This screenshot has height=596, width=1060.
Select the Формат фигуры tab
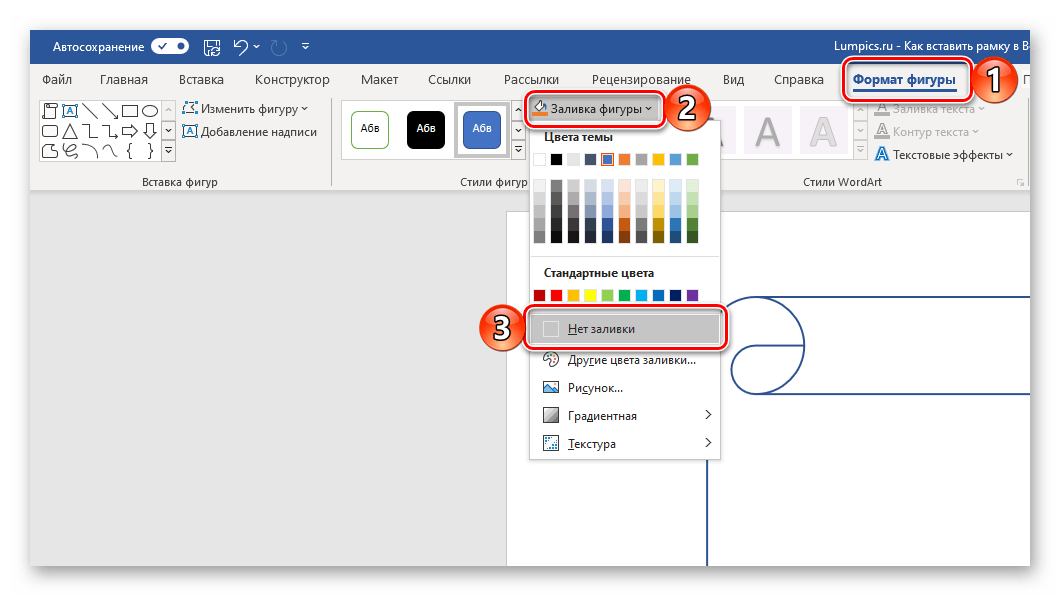(x=905, y=80)
